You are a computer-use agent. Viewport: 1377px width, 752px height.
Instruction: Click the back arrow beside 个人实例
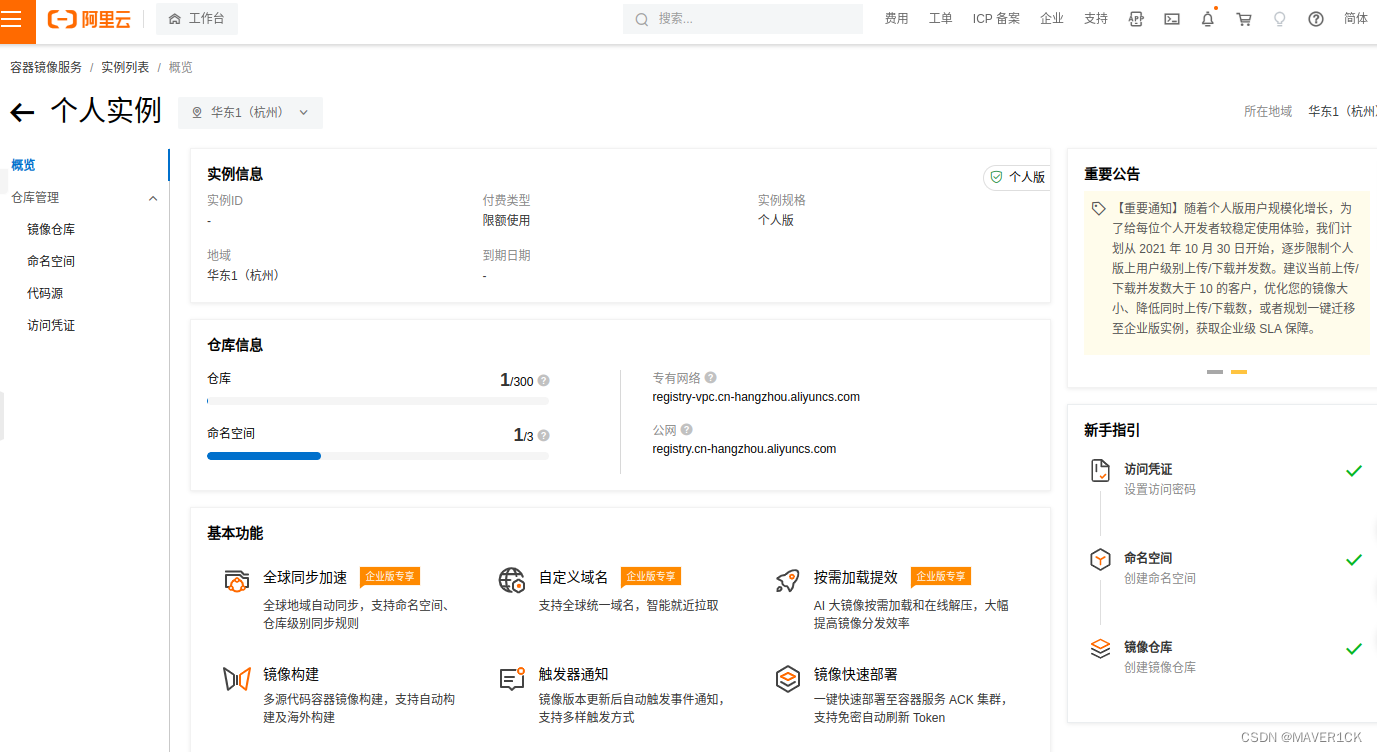tap(22, 113)
